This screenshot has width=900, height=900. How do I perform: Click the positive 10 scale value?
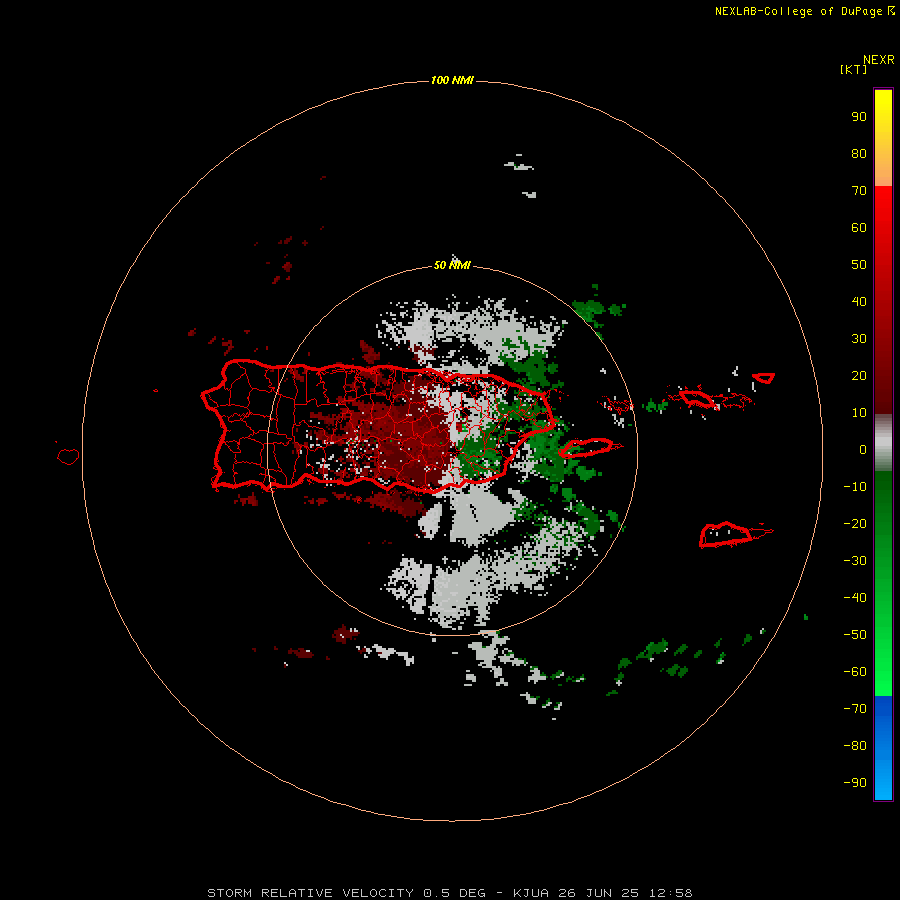click(x=859, y=413)
